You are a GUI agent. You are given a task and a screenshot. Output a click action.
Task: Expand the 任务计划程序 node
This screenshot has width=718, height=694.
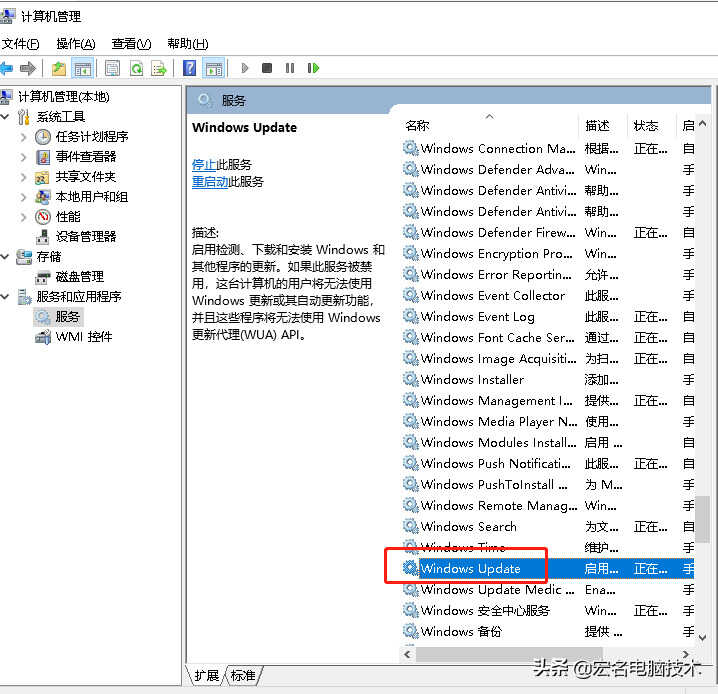pyautogui.click(x=23, y=137)
